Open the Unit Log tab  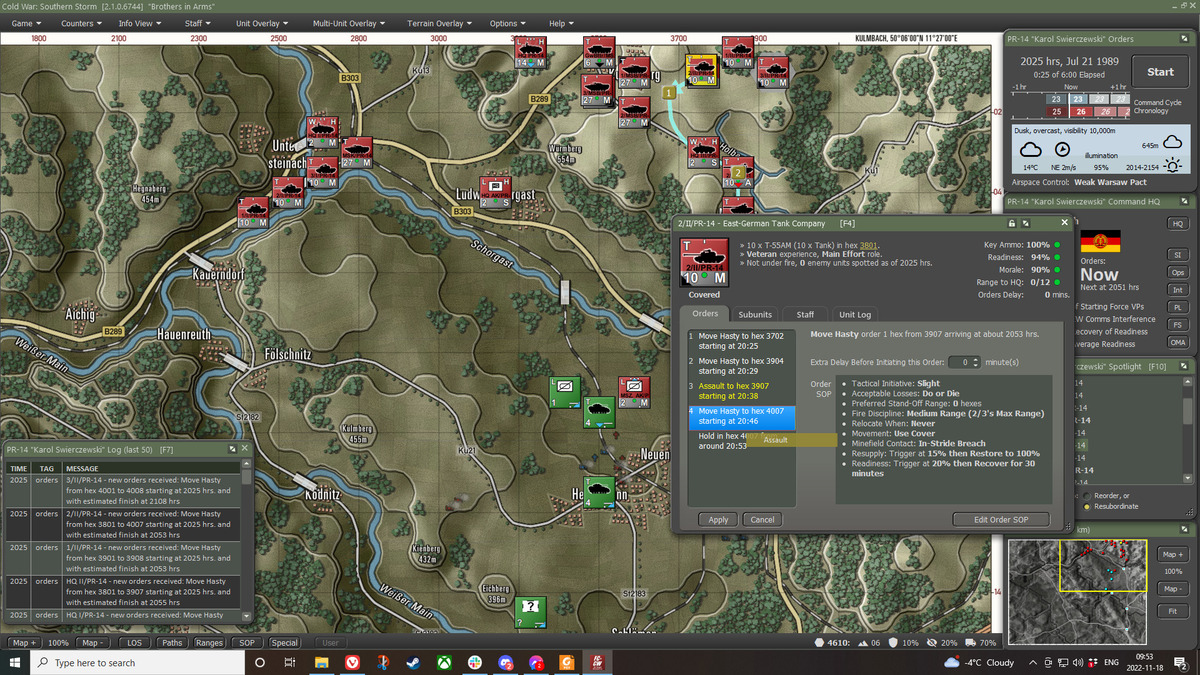855,314
